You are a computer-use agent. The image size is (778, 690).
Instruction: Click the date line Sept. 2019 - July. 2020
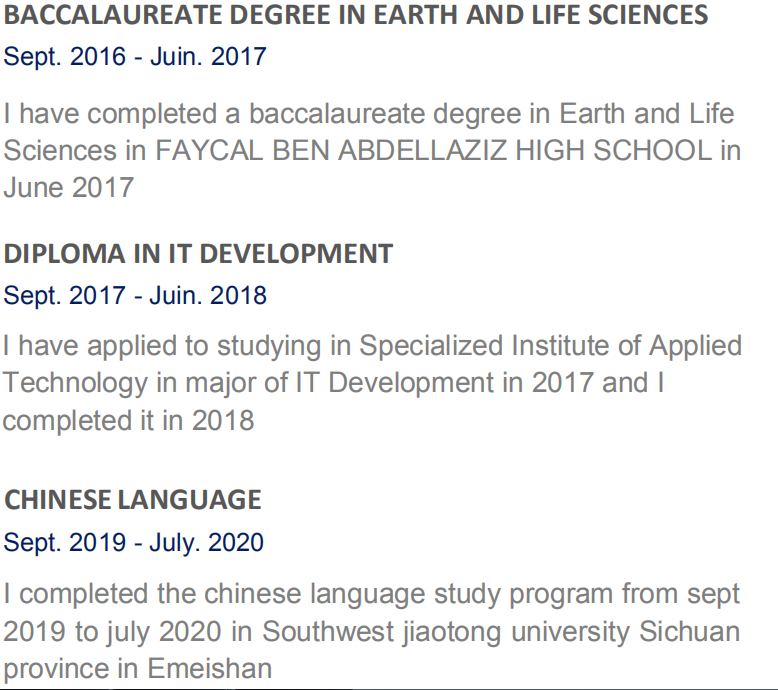coord(134,542)
